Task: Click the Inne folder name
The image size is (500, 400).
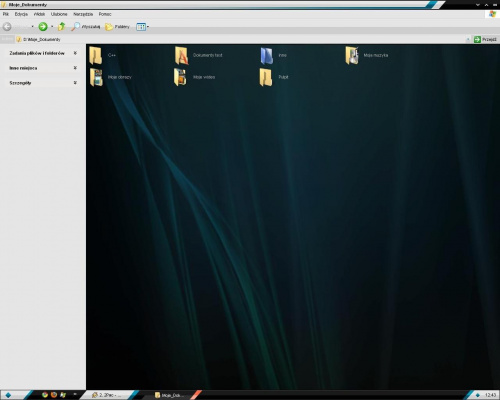Action: coord(283,55)
